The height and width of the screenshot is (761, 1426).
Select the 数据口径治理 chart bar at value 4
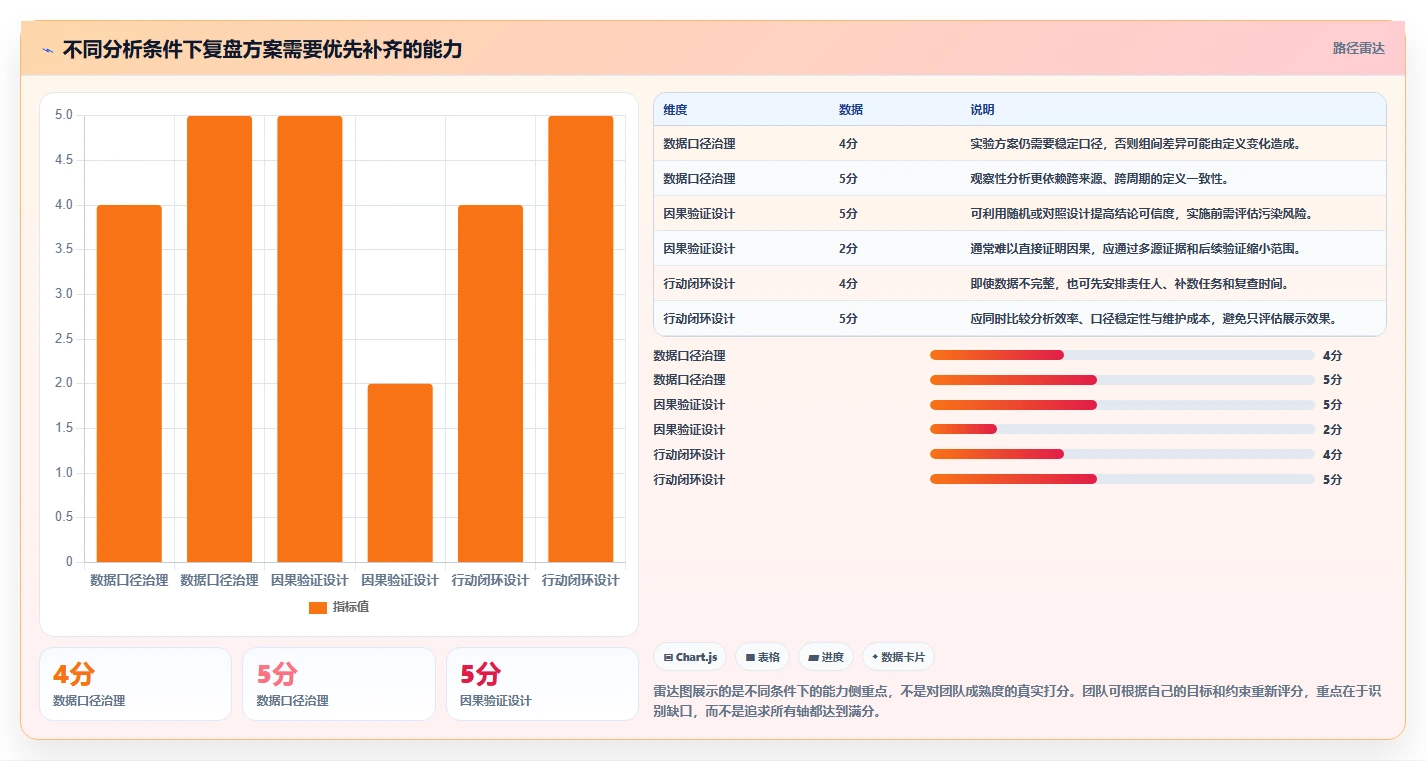[129, 383]
